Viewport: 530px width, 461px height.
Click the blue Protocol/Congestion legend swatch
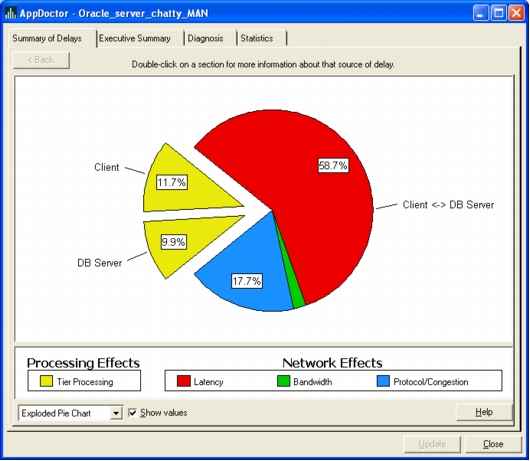tap(383, 381)
